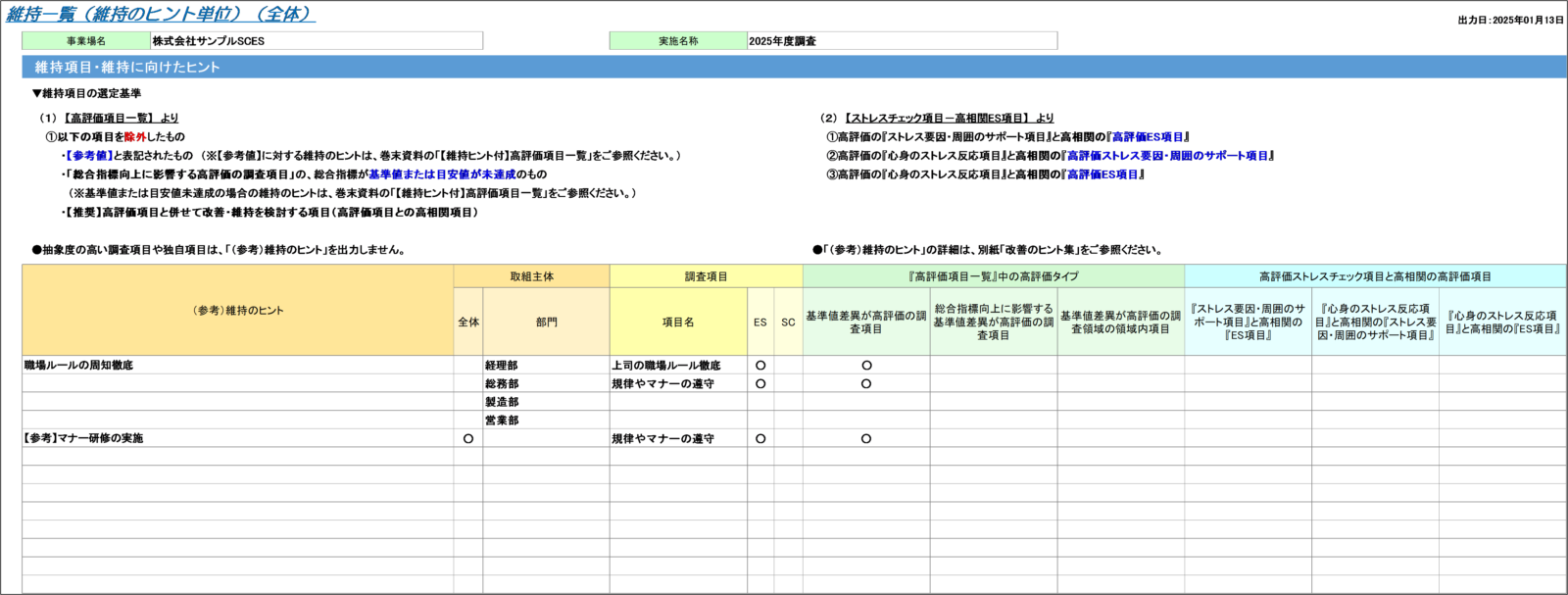This screenshot has height=595, width=1568.
Task: Click the 基準値差異が高評価の調査項目 column header
Action: [x=865, y=322]
